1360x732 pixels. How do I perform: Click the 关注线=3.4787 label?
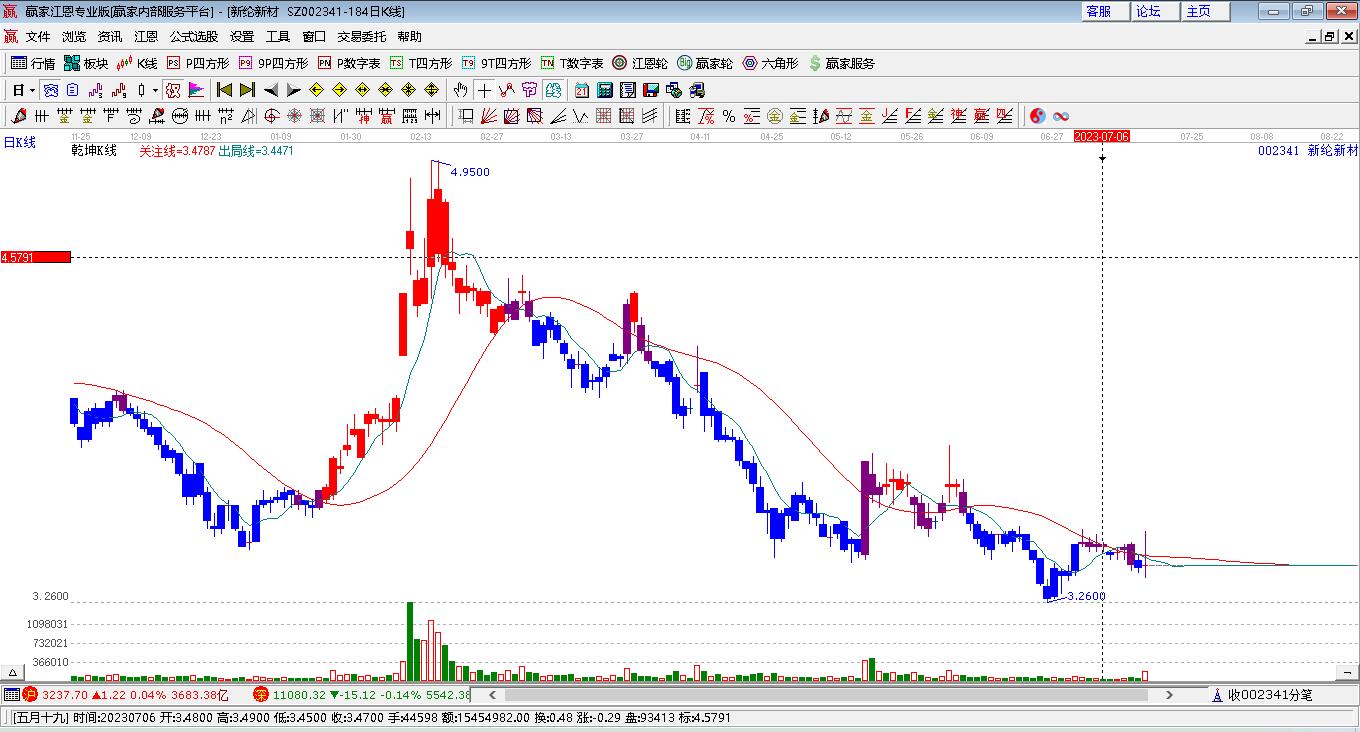(x=176, y=151)
